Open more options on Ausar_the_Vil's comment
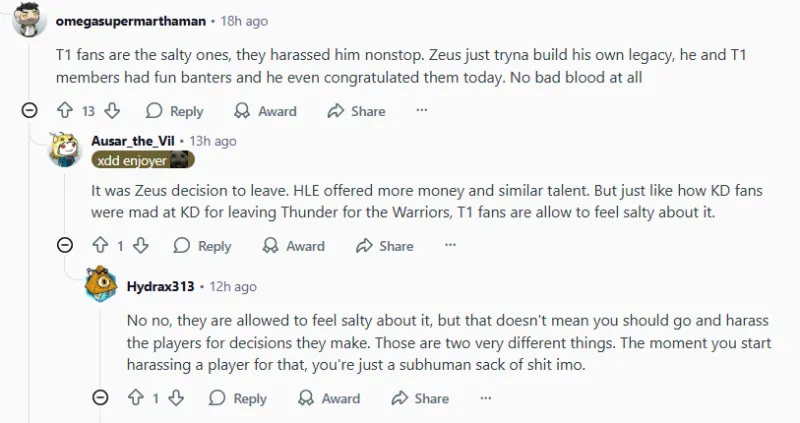Viewport: 800px width, 423px height. pos(450,245)
